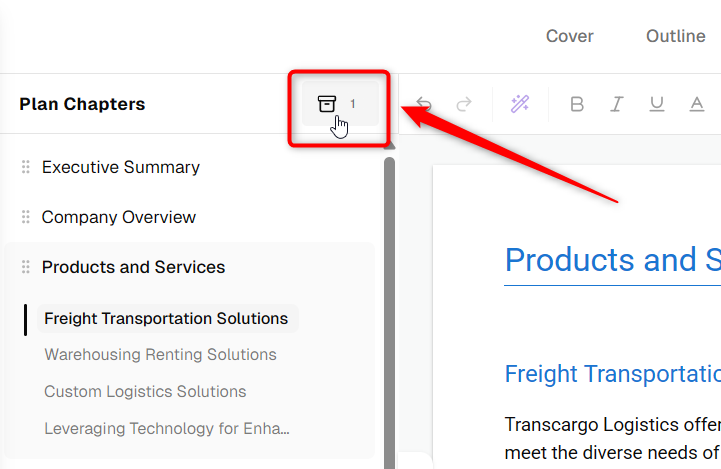This screenshot has height=469, width=721.
Task: Click the undo arrow in toolbar
Action: coord(423,104)
